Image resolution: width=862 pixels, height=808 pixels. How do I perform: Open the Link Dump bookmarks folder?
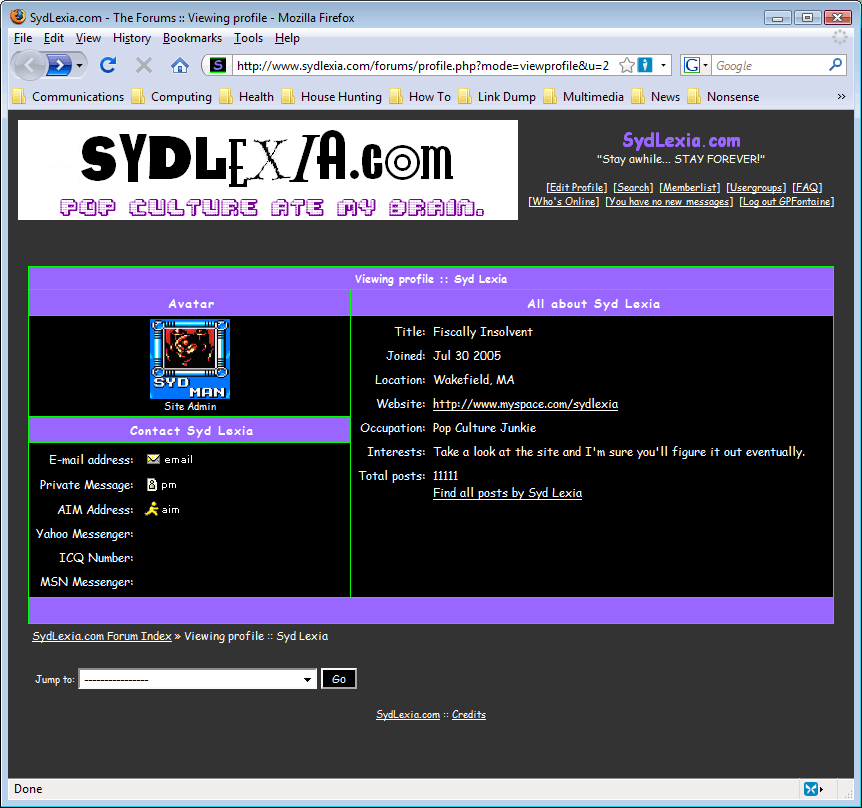[x=498, y=97]
